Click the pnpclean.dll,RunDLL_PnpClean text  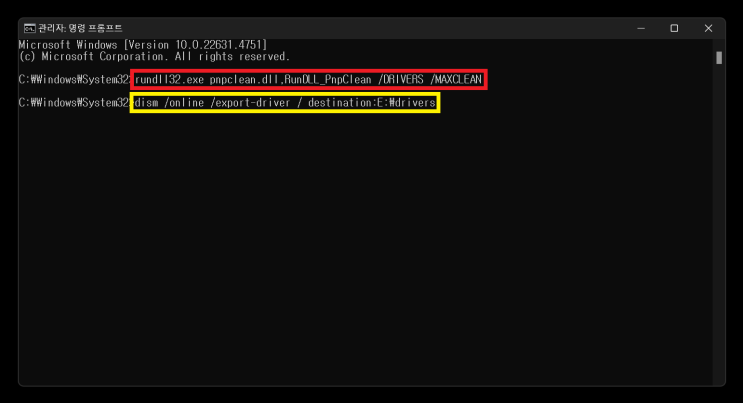(290, 80)
